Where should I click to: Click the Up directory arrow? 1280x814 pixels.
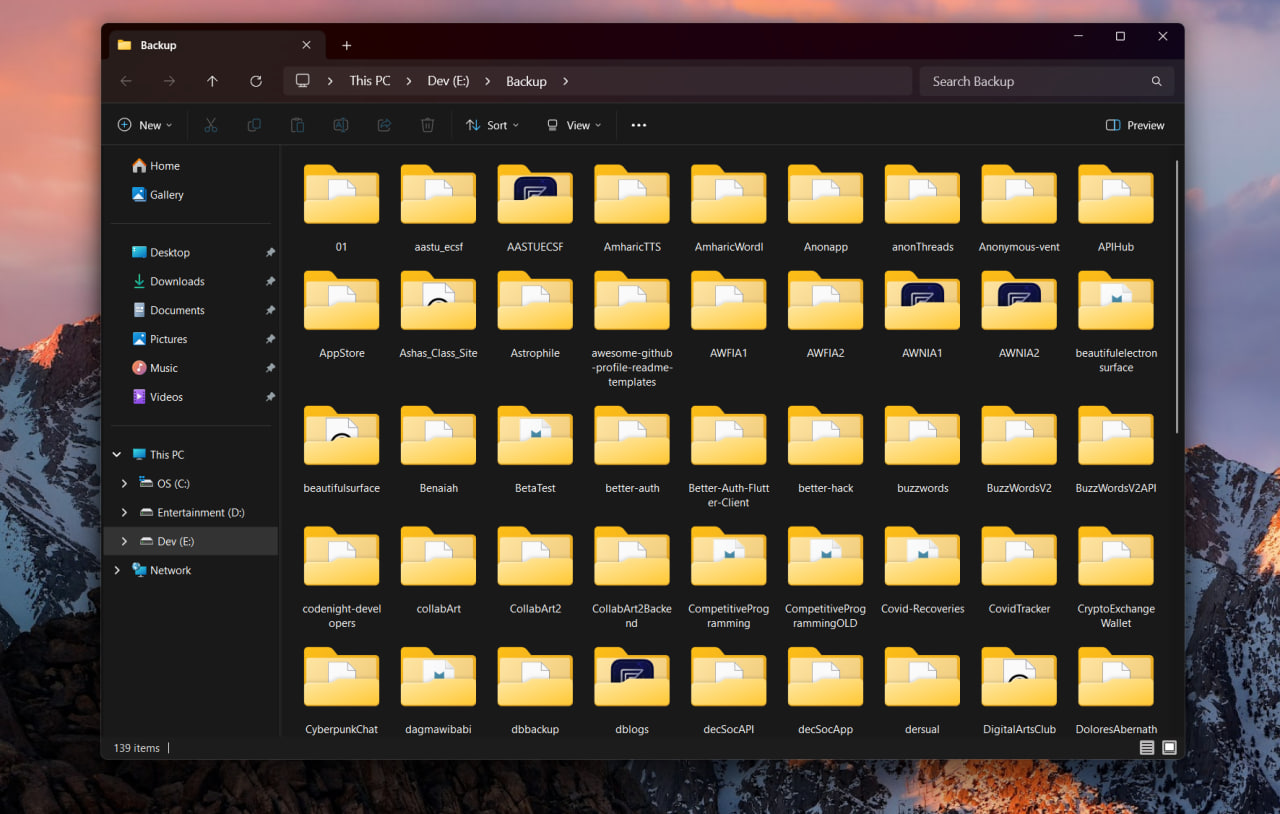pos(212,81)
